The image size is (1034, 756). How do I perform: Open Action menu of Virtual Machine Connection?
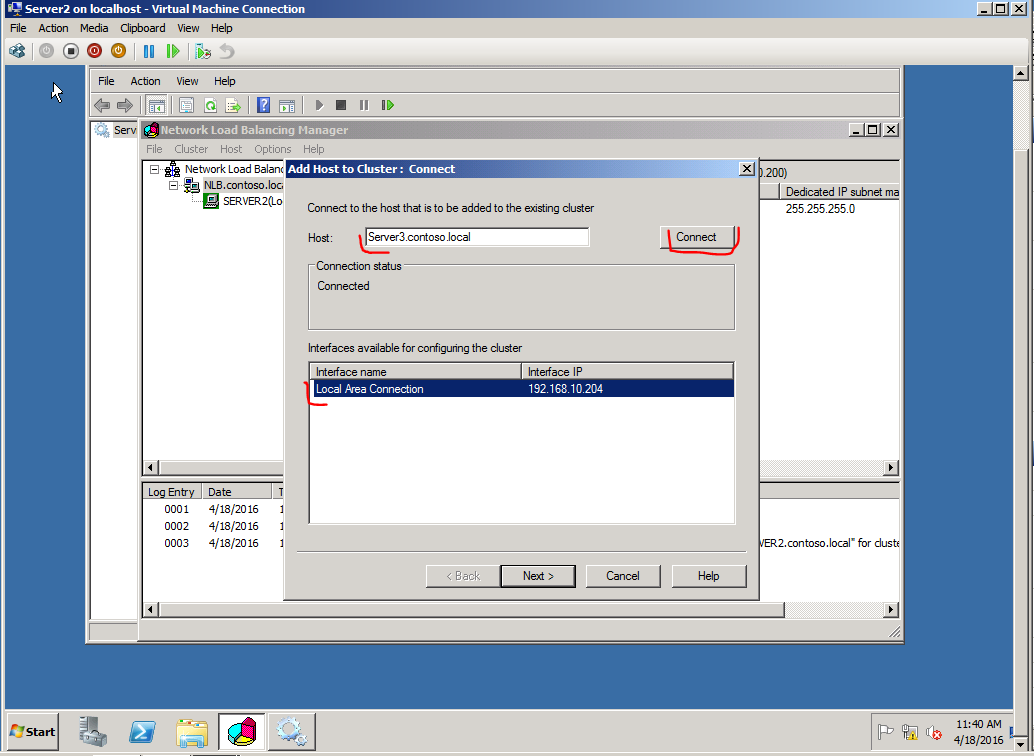53,28
